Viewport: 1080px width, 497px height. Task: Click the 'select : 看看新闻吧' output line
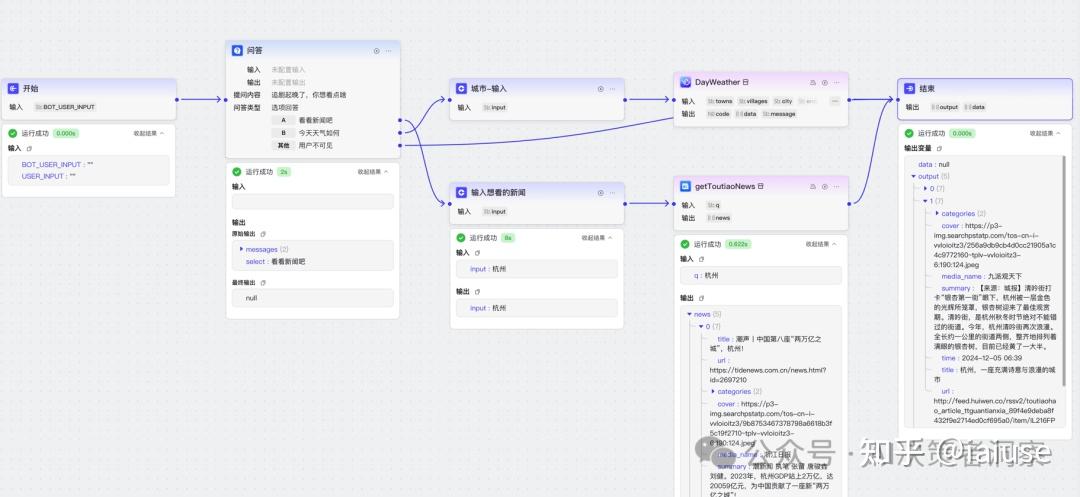click(x=276, y=262)
